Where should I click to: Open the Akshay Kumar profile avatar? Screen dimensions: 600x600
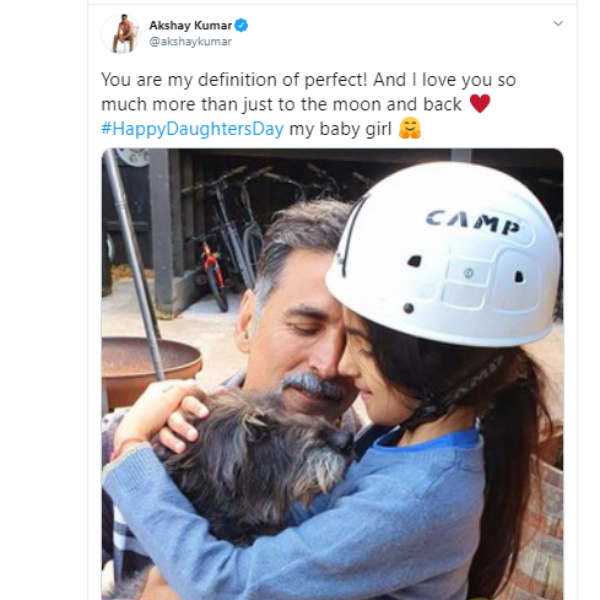pos(122,33)
